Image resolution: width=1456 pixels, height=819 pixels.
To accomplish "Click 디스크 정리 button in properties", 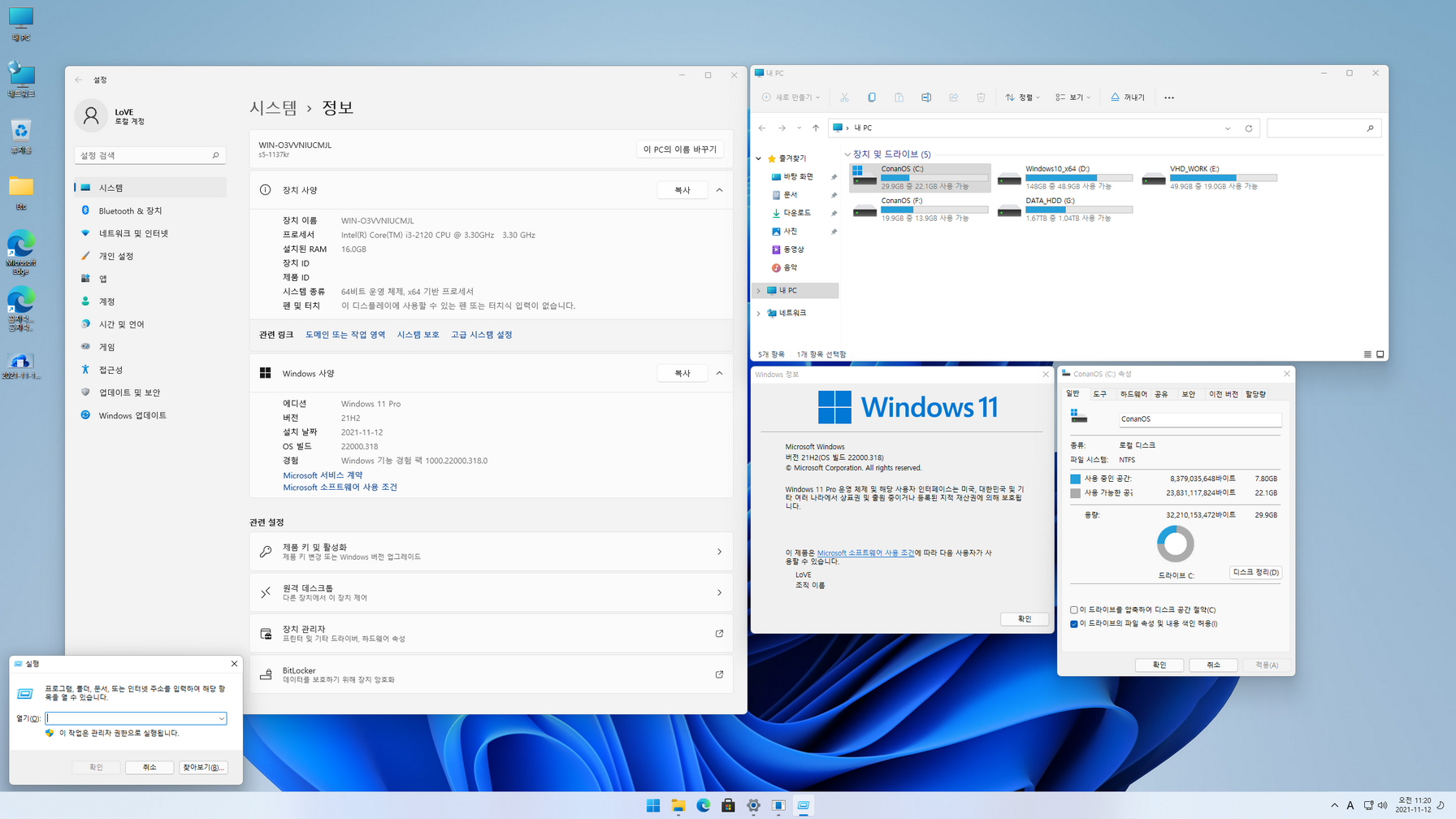I will pos(1255,572).
